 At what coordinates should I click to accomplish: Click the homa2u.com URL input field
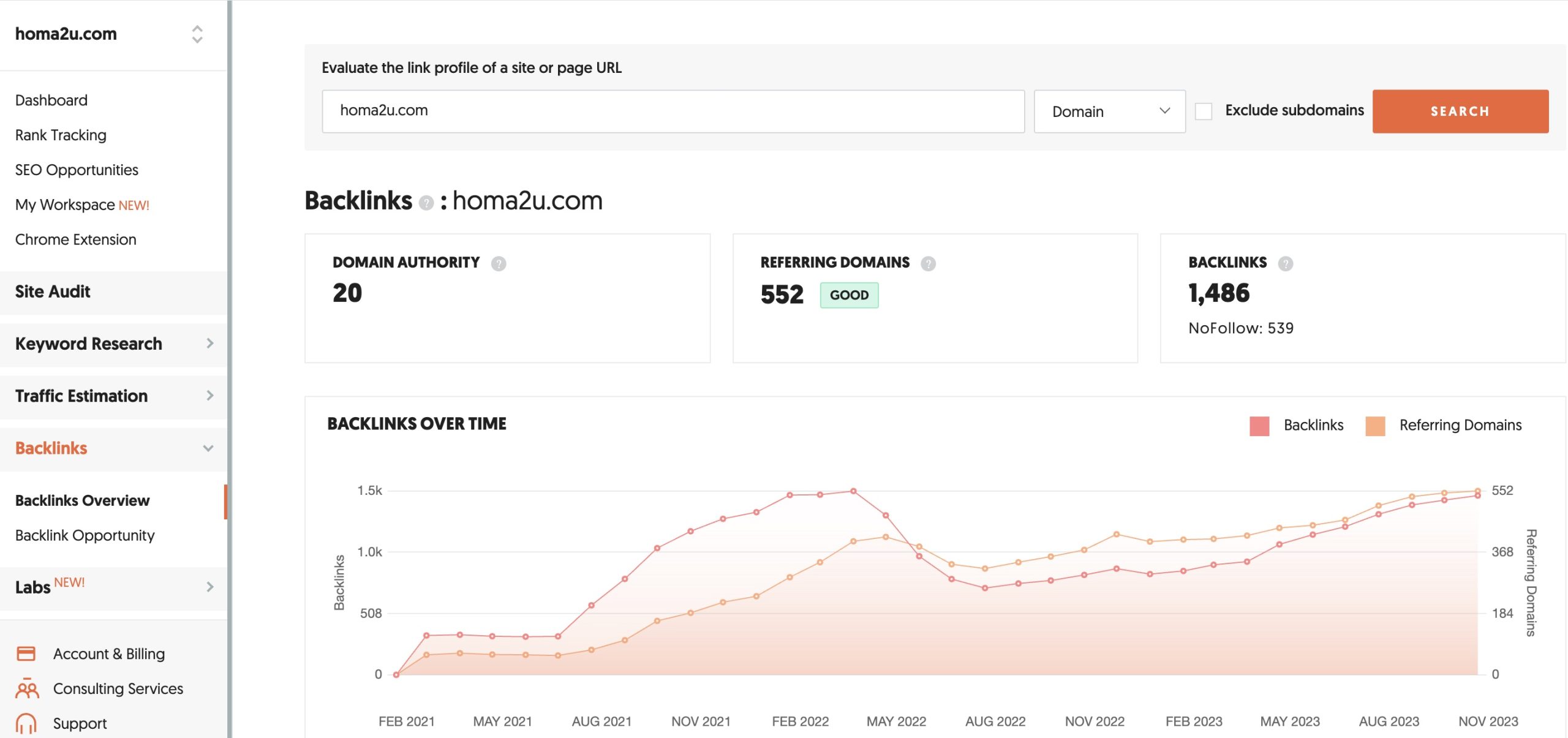coord(673,111)
